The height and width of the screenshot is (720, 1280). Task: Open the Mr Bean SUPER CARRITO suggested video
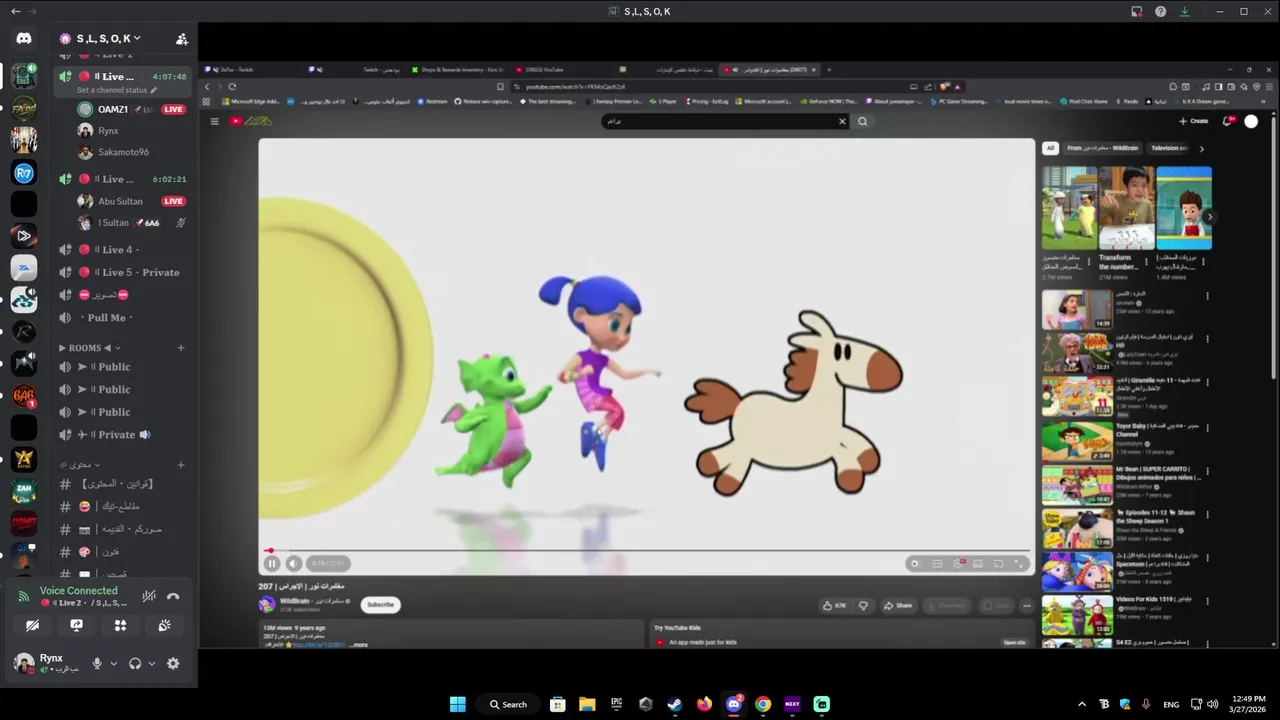[x=1126, y=484]
